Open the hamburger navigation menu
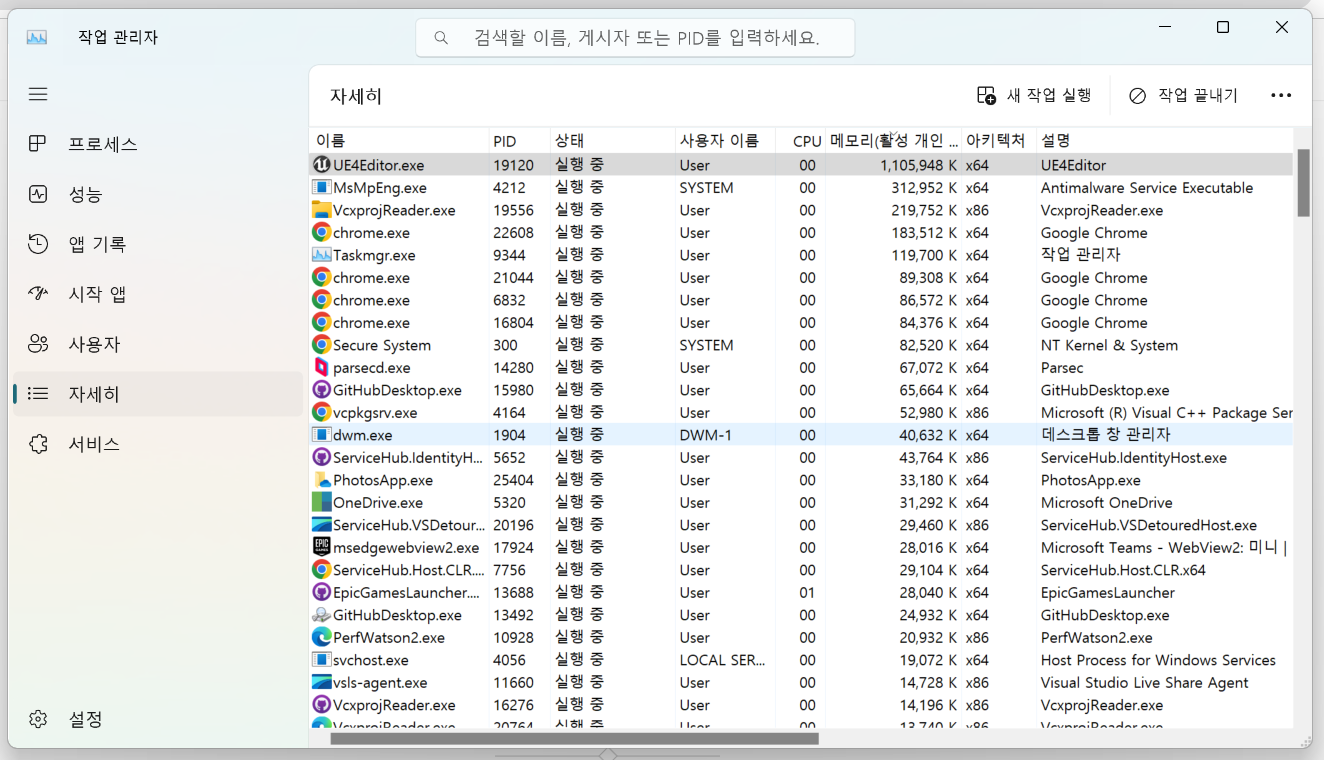The height and width of the screenshot is (760, 1324). pos(38,94)
